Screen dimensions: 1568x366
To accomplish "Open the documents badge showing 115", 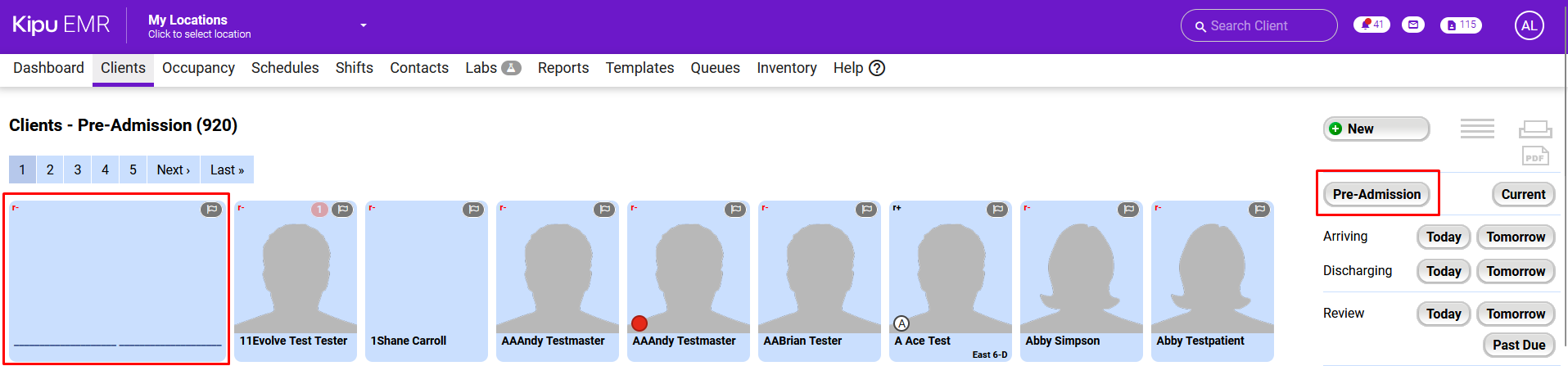I will 1461,25.
